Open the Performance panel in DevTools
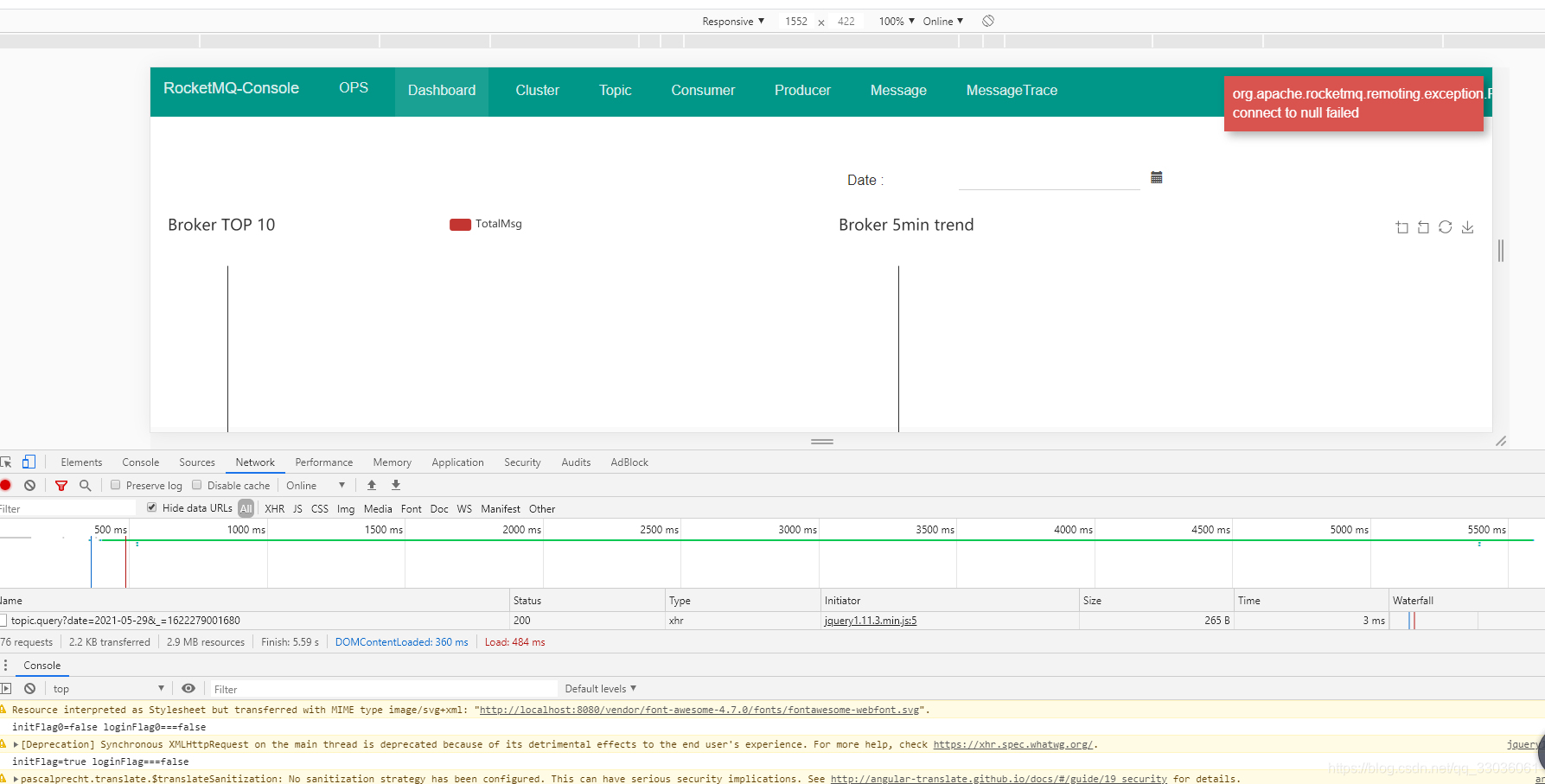The height and width of the screenshot is (784, 1545). click(323, 462)
